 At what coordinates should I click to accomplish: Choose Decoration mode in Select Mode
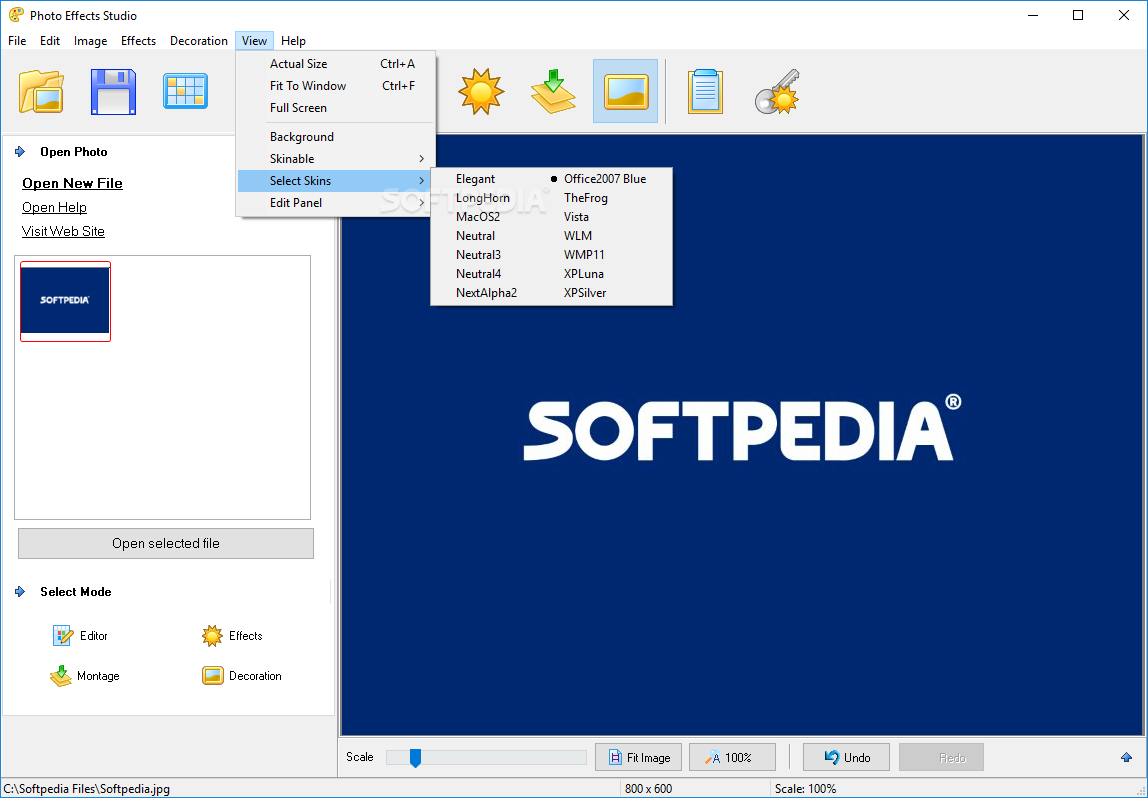[x=242, y=676]
